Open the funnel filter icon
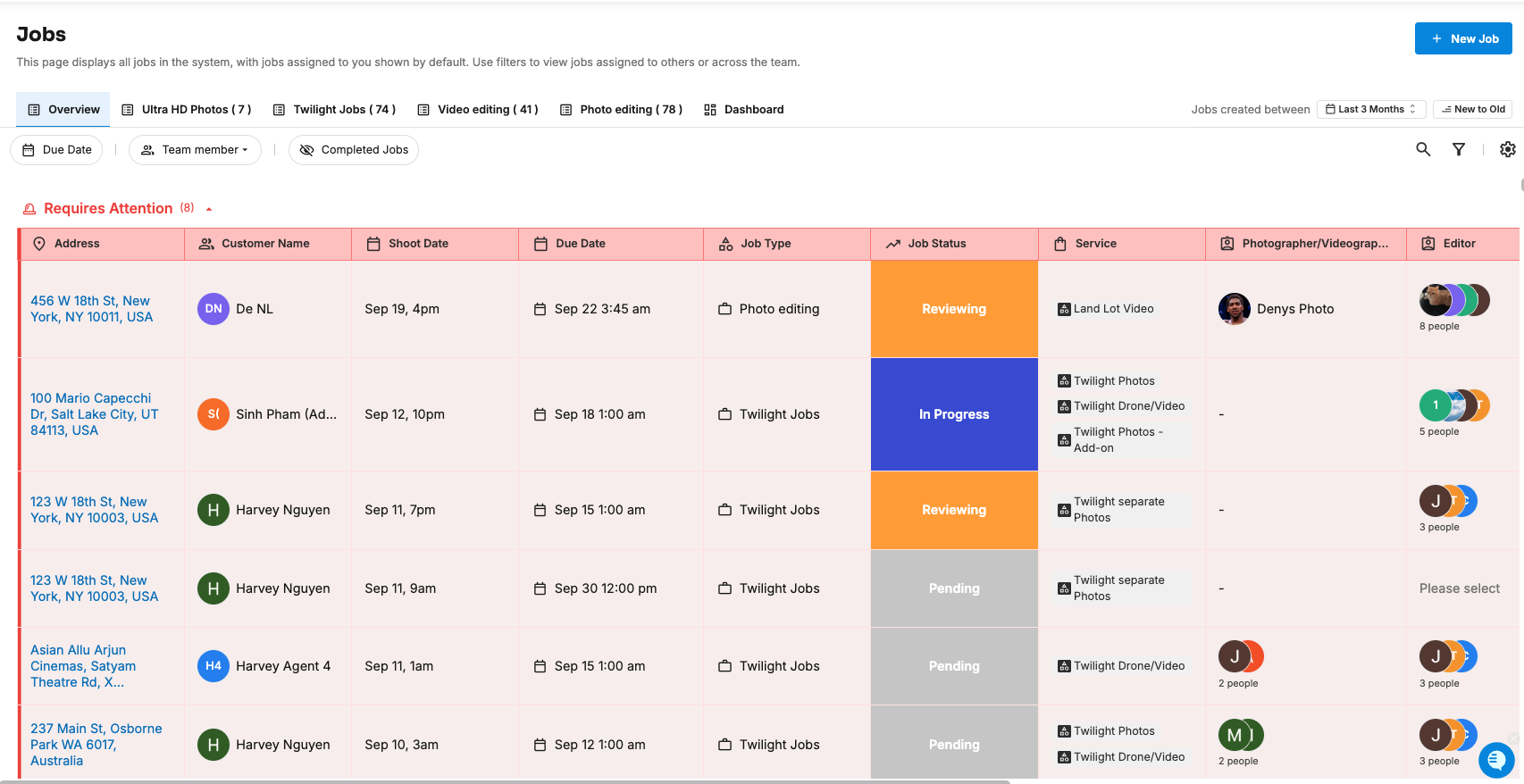 (x=1459, y=149)
